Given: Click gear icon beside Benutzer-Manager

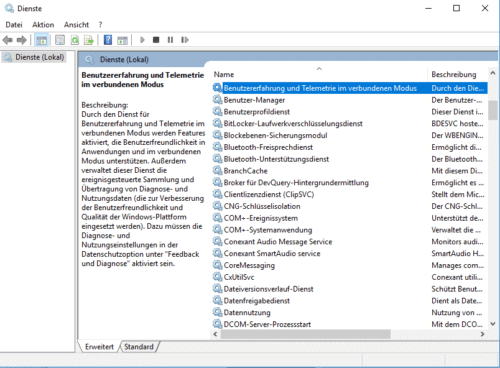Looking at the screenshot, I should 217,100.
